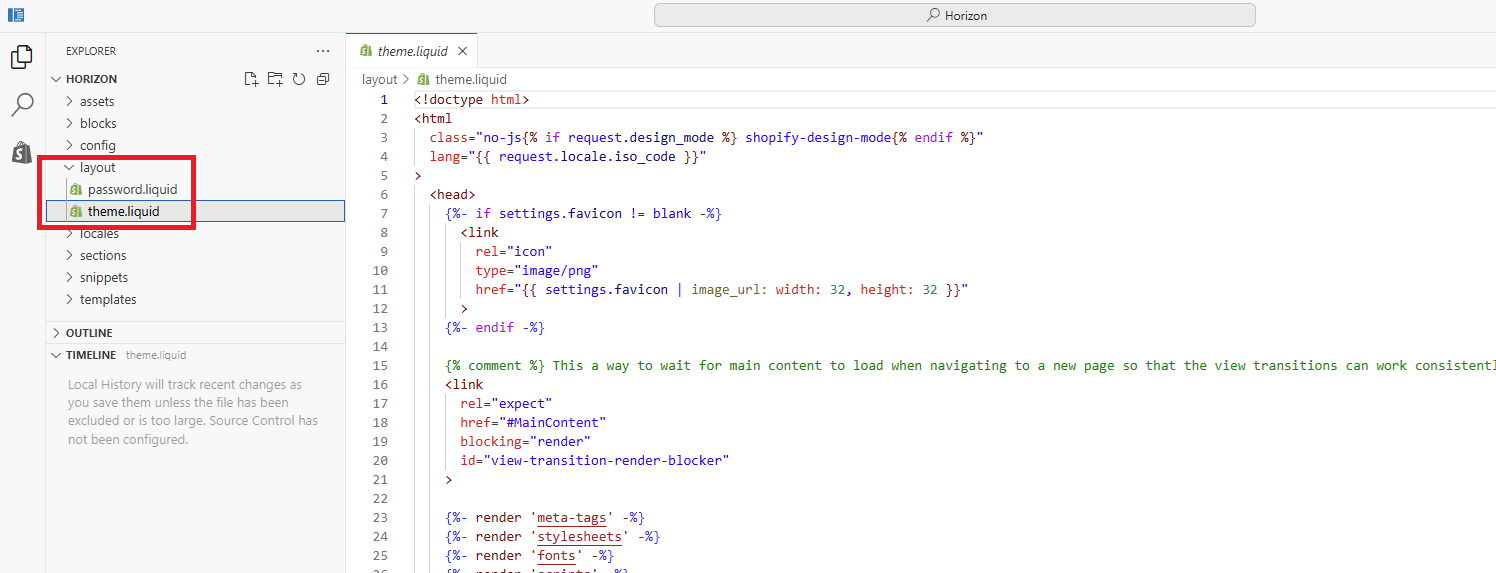Open the Search view in activity bar
This screenshot has height=573, width=1496.
click(22, 104)
